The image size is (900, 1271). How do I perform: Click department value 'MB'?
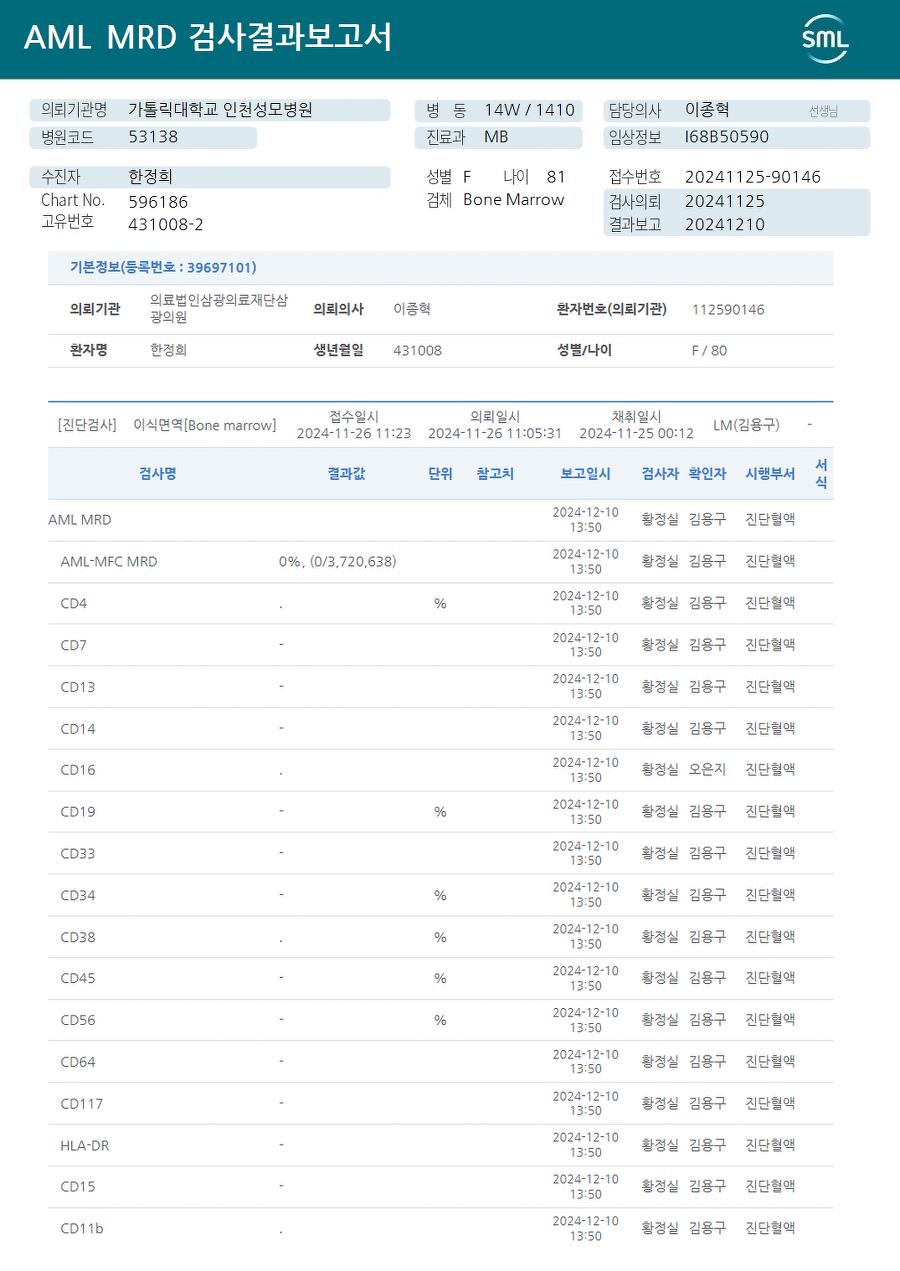tap(496, 136)
